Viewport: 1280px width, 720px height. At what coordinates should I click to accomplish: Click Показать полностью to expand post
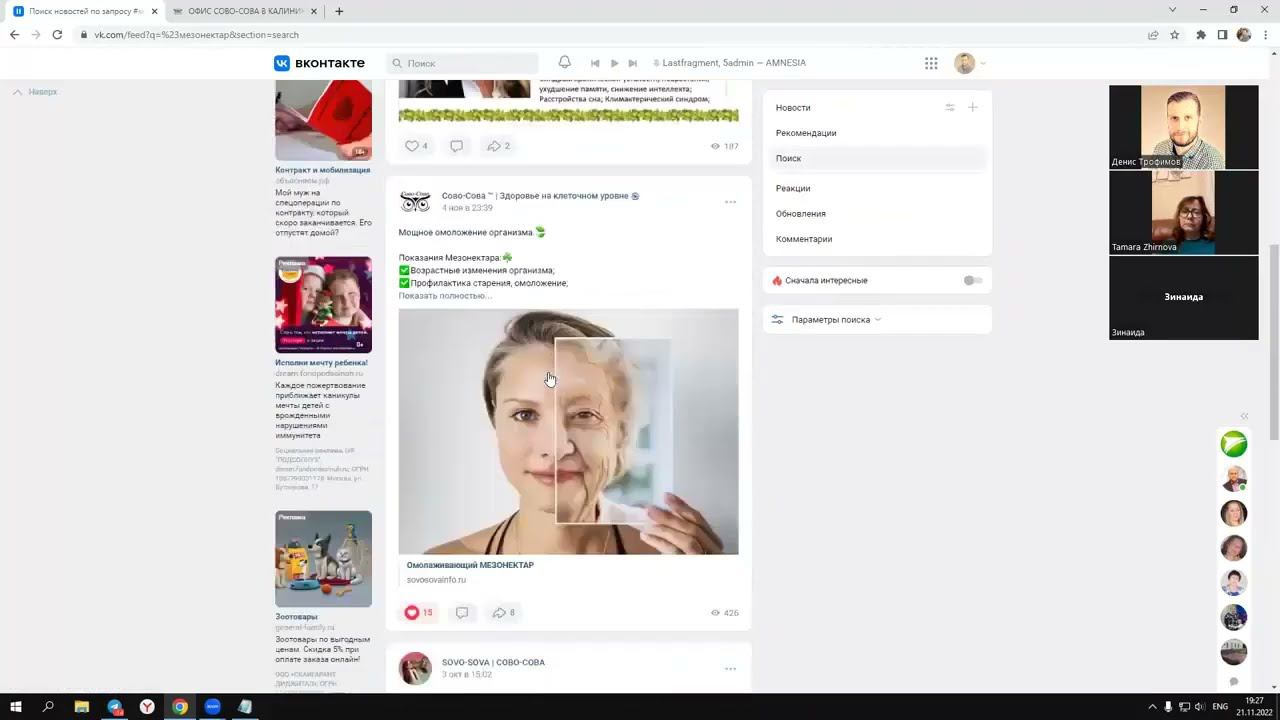pyautogui.click(x=445, y=296)
